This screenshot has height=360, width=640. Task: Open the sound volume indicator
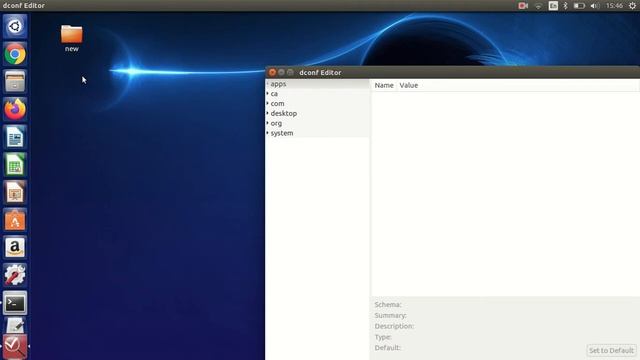point(595,6)
